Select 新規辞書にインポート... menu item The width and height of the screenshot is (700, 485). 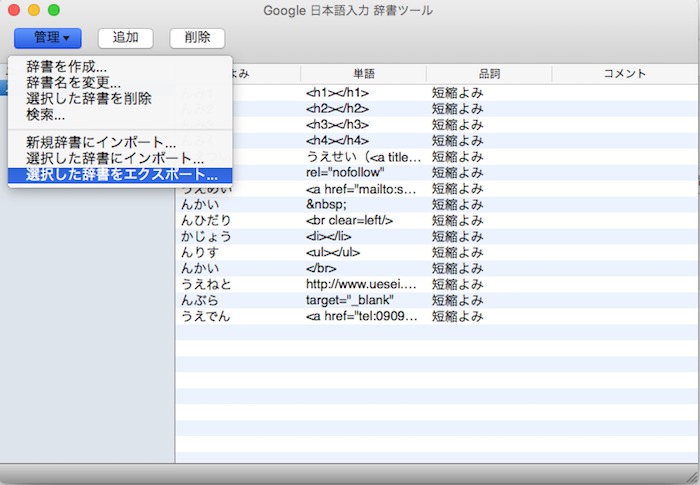click(120, 142)
